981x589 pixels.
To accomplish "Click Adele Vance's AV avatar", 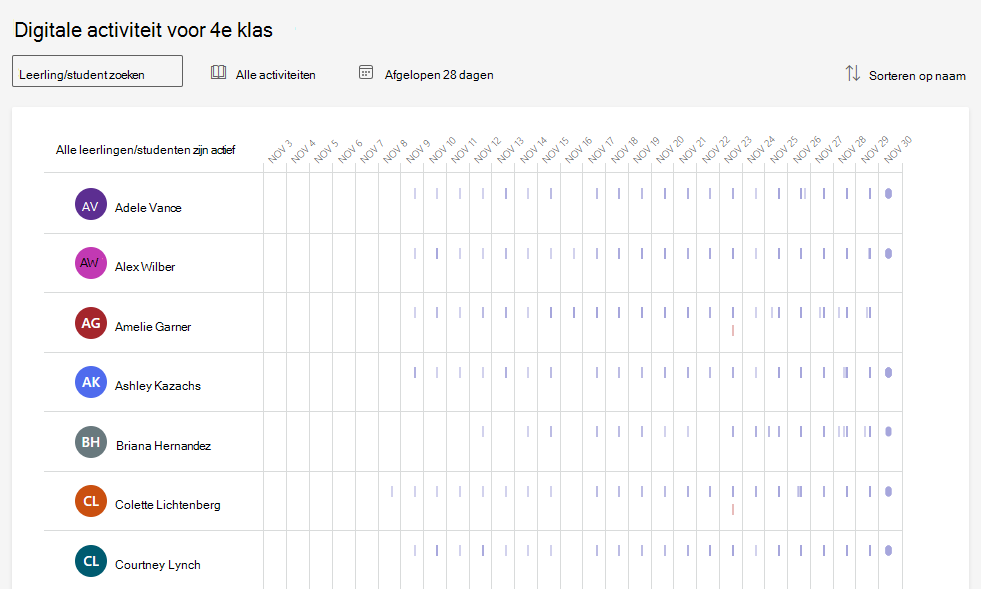I will pyautogui.click(x=91, y=204).
